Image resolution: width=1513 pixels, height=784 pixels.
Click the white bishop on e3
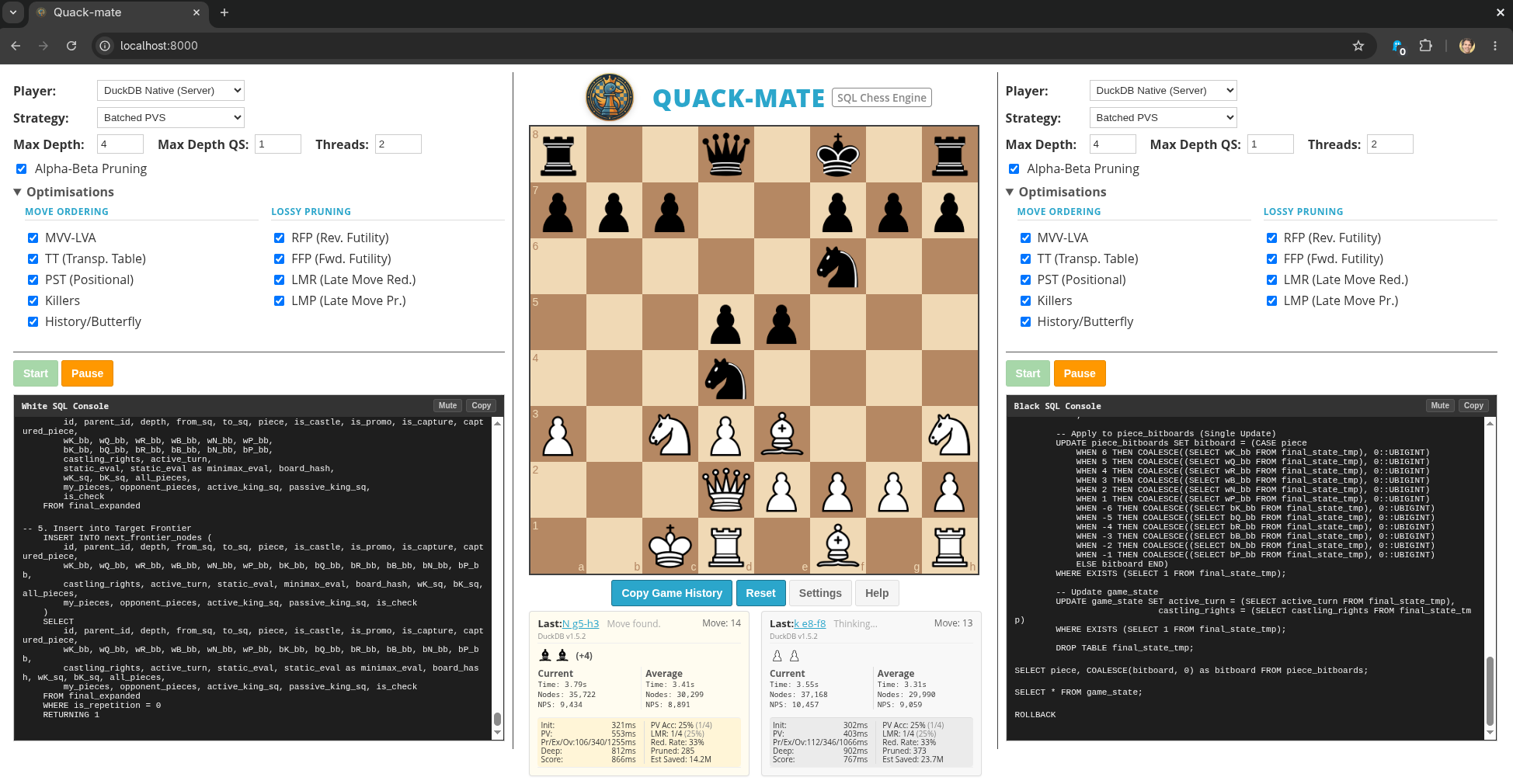(781, 434)
